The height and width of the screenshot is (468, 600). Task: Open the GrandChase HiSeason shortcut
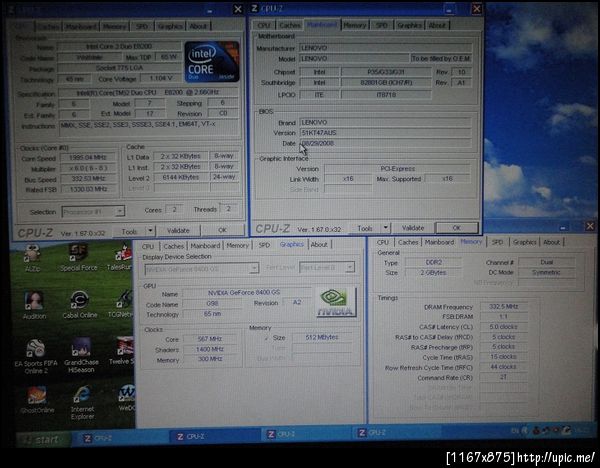pyautogui.click(x=81, y=356)
